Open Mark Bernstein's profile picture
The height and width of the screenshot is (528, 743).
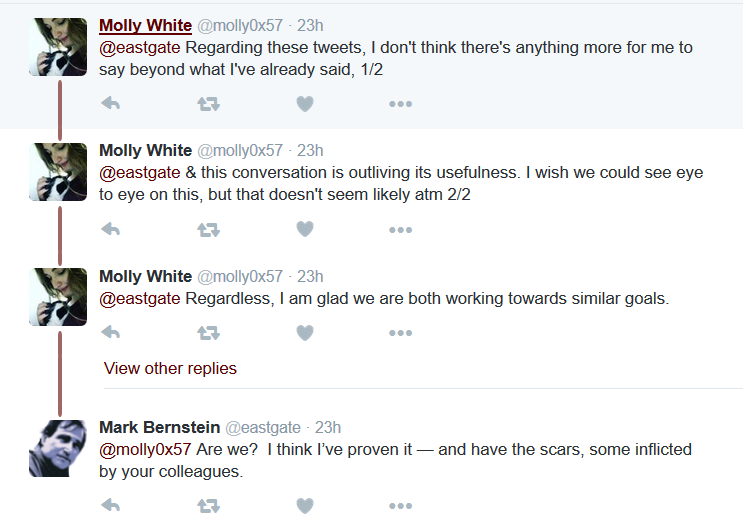(x=58, y=448)
